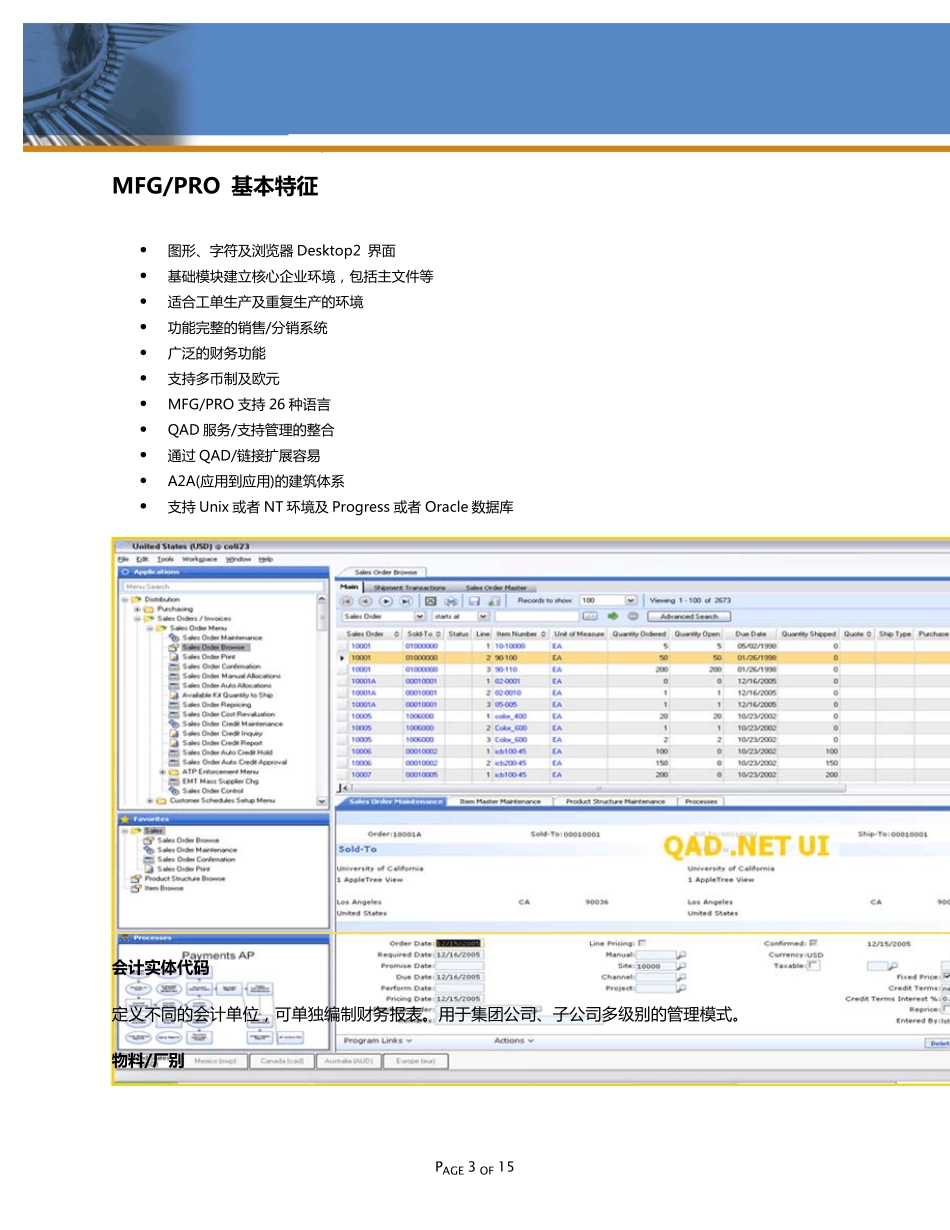Image resolution: width=950 pixels, height=1230 pixels.
Task: Switch to Australia (AUD) workspace
Action: [349, 1061]
